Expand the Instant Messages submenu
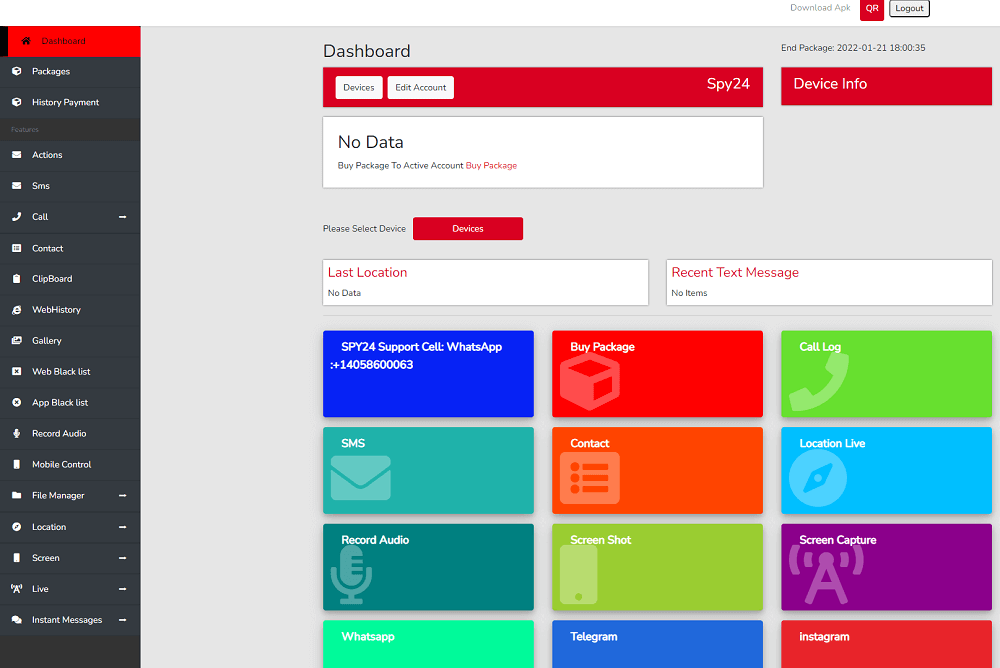Image resolution: width=1000 pixels, height=668 pixels. (122, 620)
